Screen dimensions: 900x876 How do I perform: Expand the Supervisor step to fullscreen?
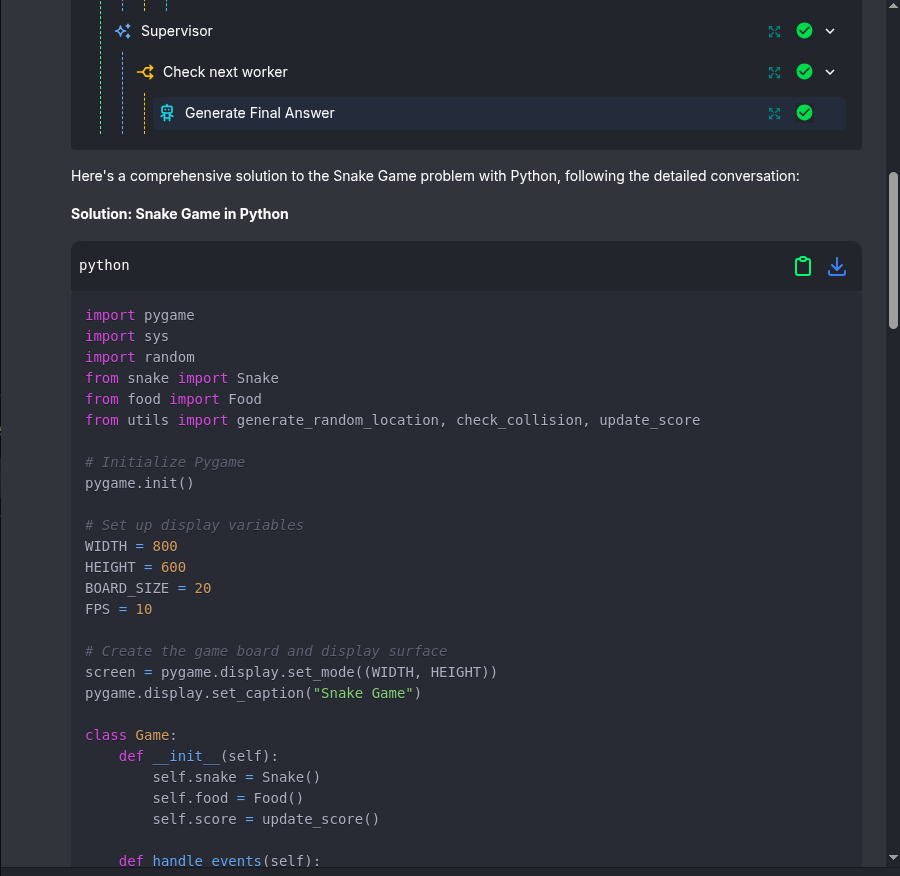[x=774, y=32]
